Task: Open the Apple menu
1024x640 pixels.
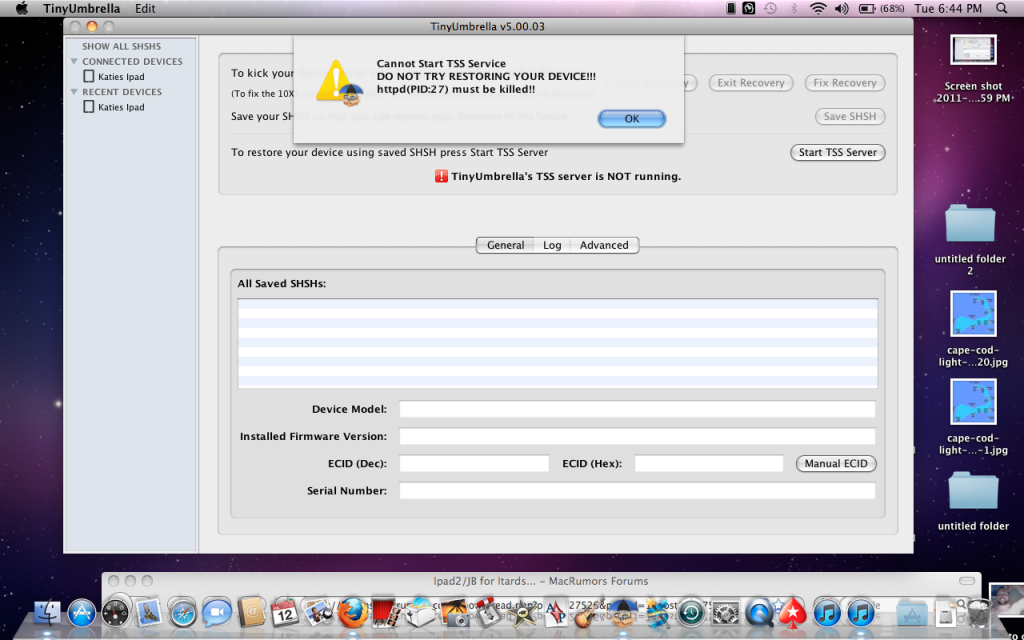Action: [22, 8]
